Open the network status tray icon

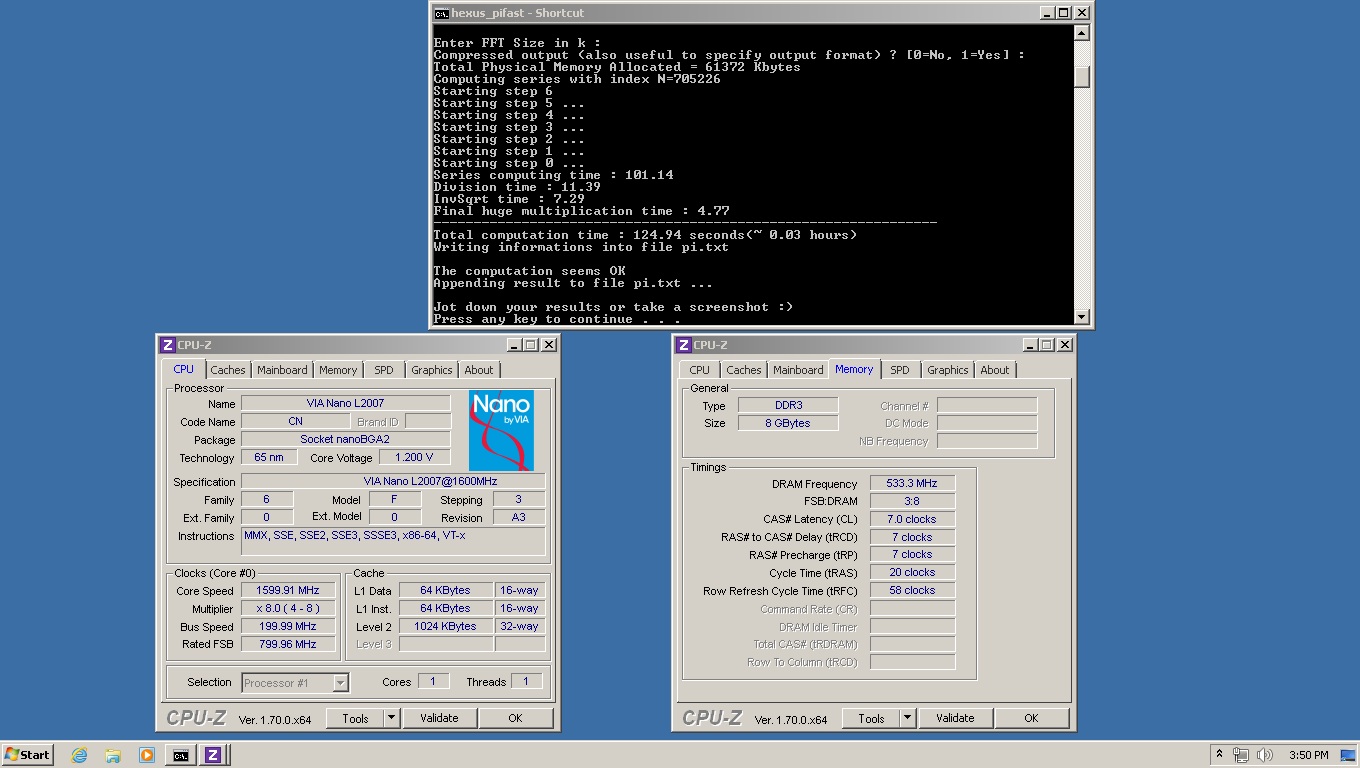(1241, 755)
